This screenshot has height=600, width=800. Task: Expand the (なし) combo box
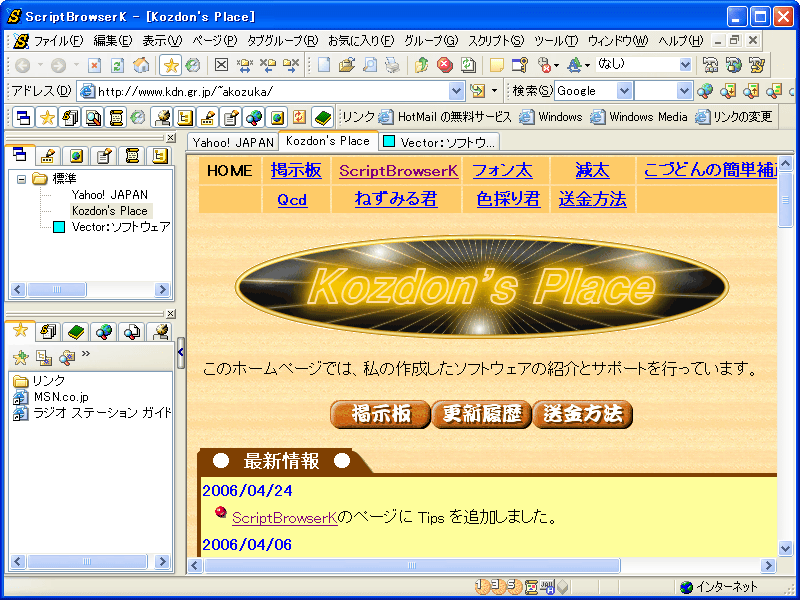click(685, 65)
